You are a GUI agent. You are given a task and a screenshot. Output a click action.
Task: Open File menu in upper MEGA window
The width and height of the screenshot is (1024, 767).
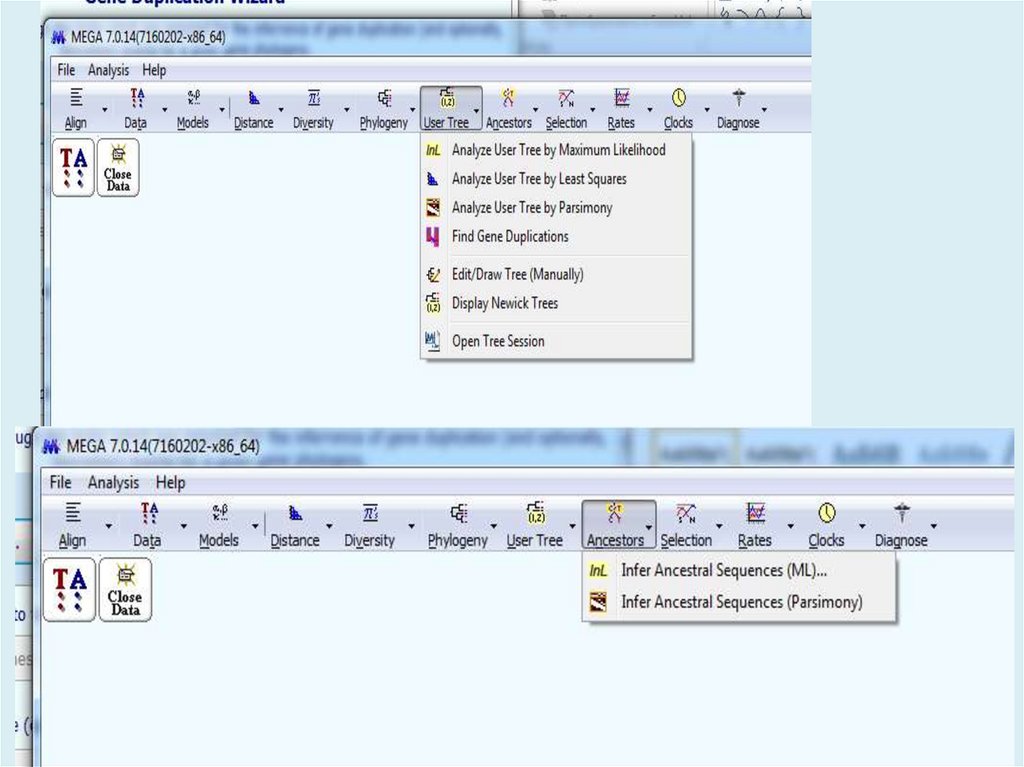66,70
